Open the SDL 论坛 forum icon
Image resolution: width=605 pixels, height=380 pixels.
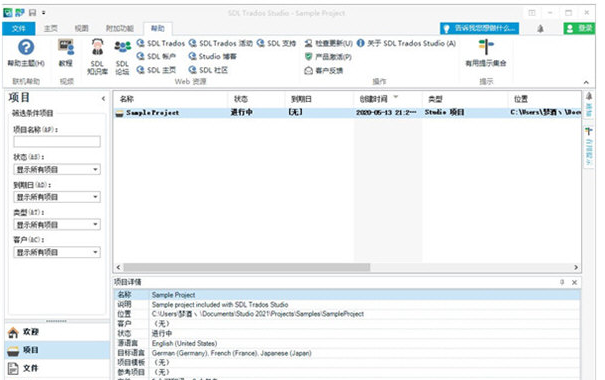tap(122, 57)
